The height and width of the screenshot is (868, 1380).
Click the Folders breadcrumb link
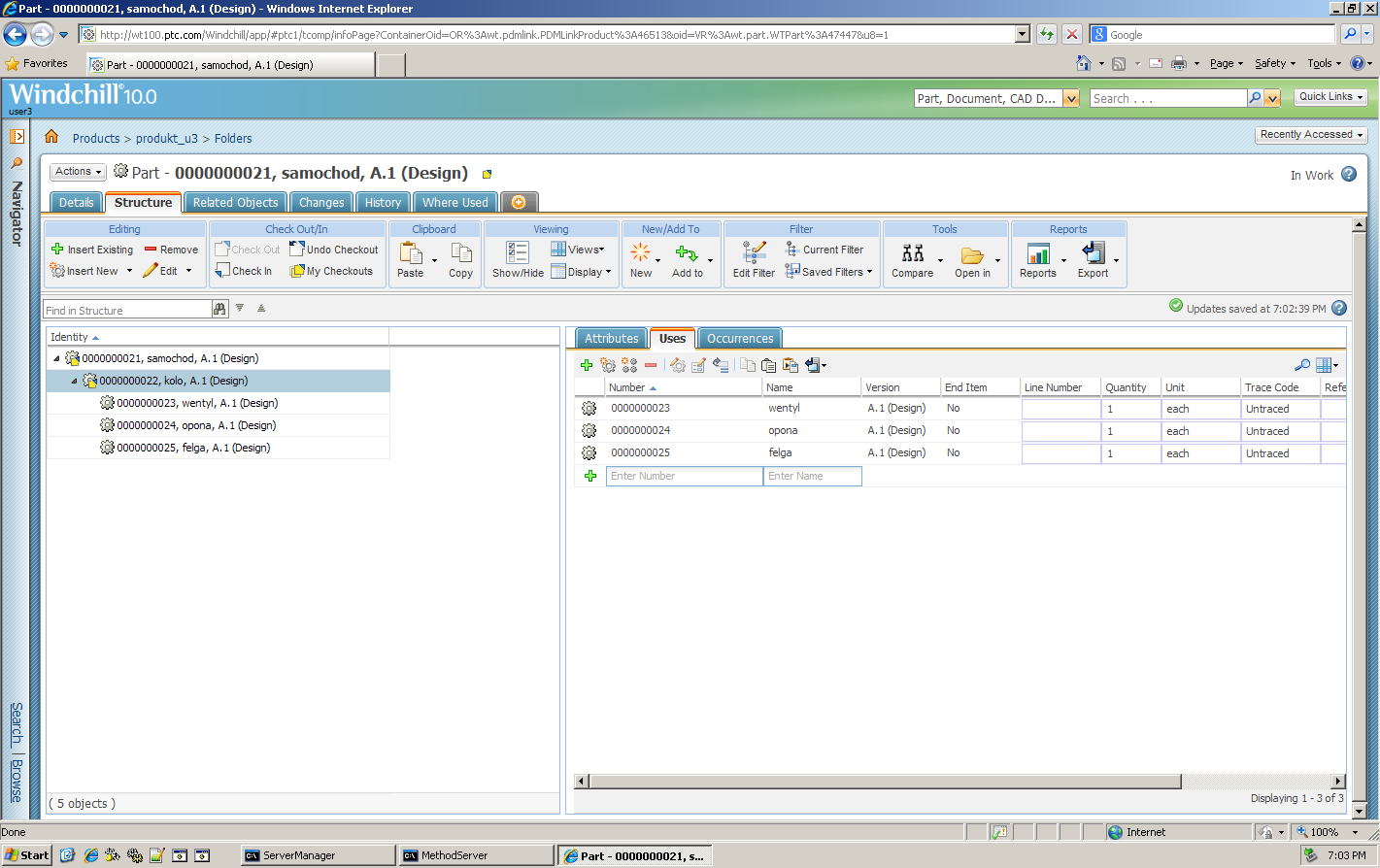[x=233, y=139]
